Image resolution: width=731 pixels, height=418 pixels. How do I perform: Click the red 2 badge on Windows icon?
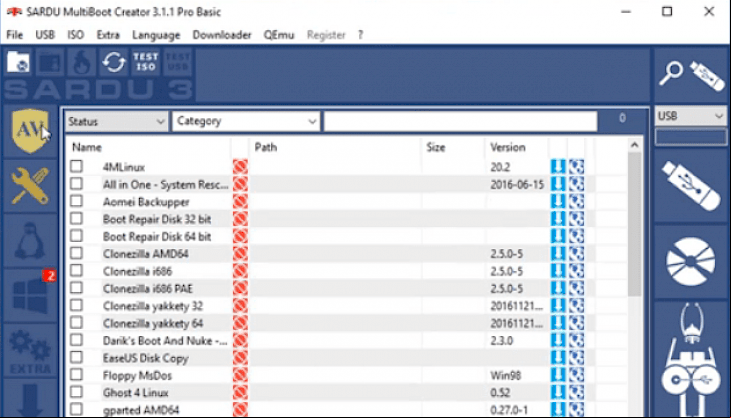point(49,275)
